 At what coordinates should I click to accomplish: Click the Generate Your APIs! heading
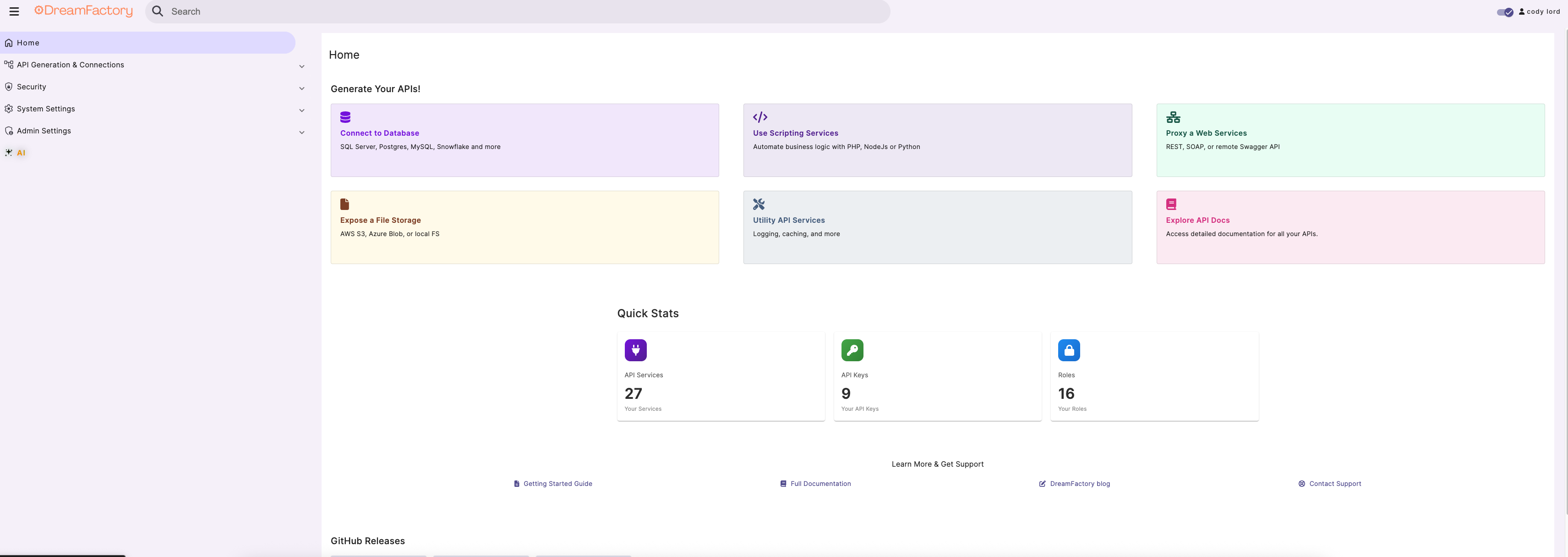point(376,89)
